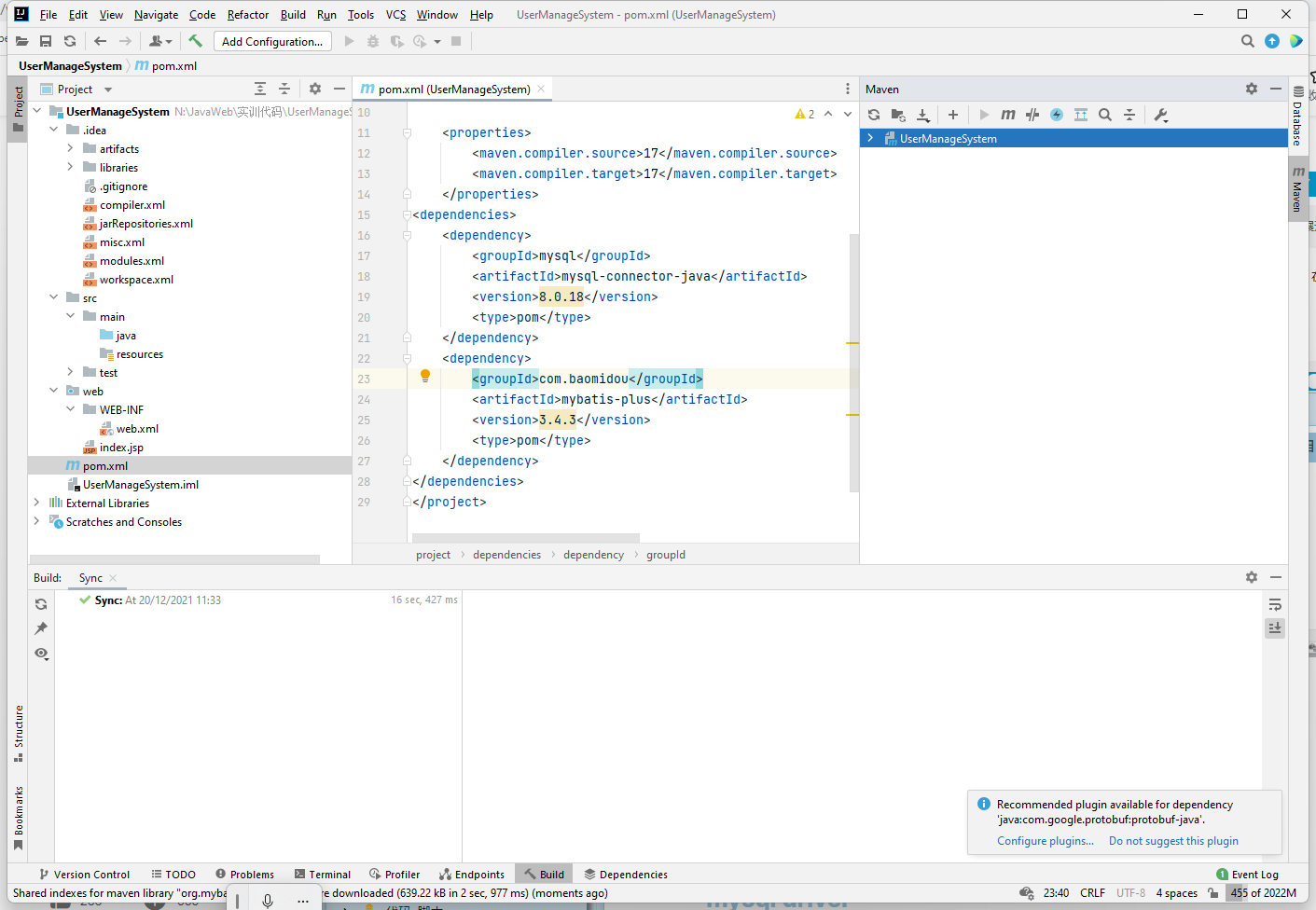The width and height of the screenshot is (1316, 910).
Task: Open Maven panel gear options
Action: pyautogui.click(x=1252, y=89)
